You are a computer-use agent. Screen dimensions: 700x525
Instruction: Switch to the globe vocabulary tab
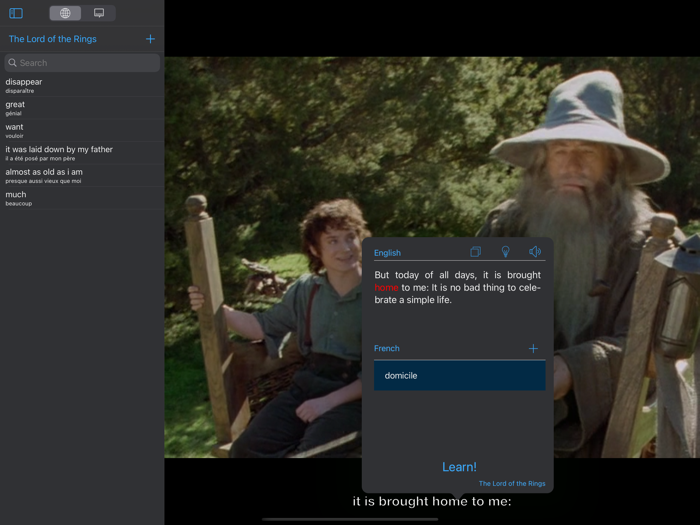(66, 13)
